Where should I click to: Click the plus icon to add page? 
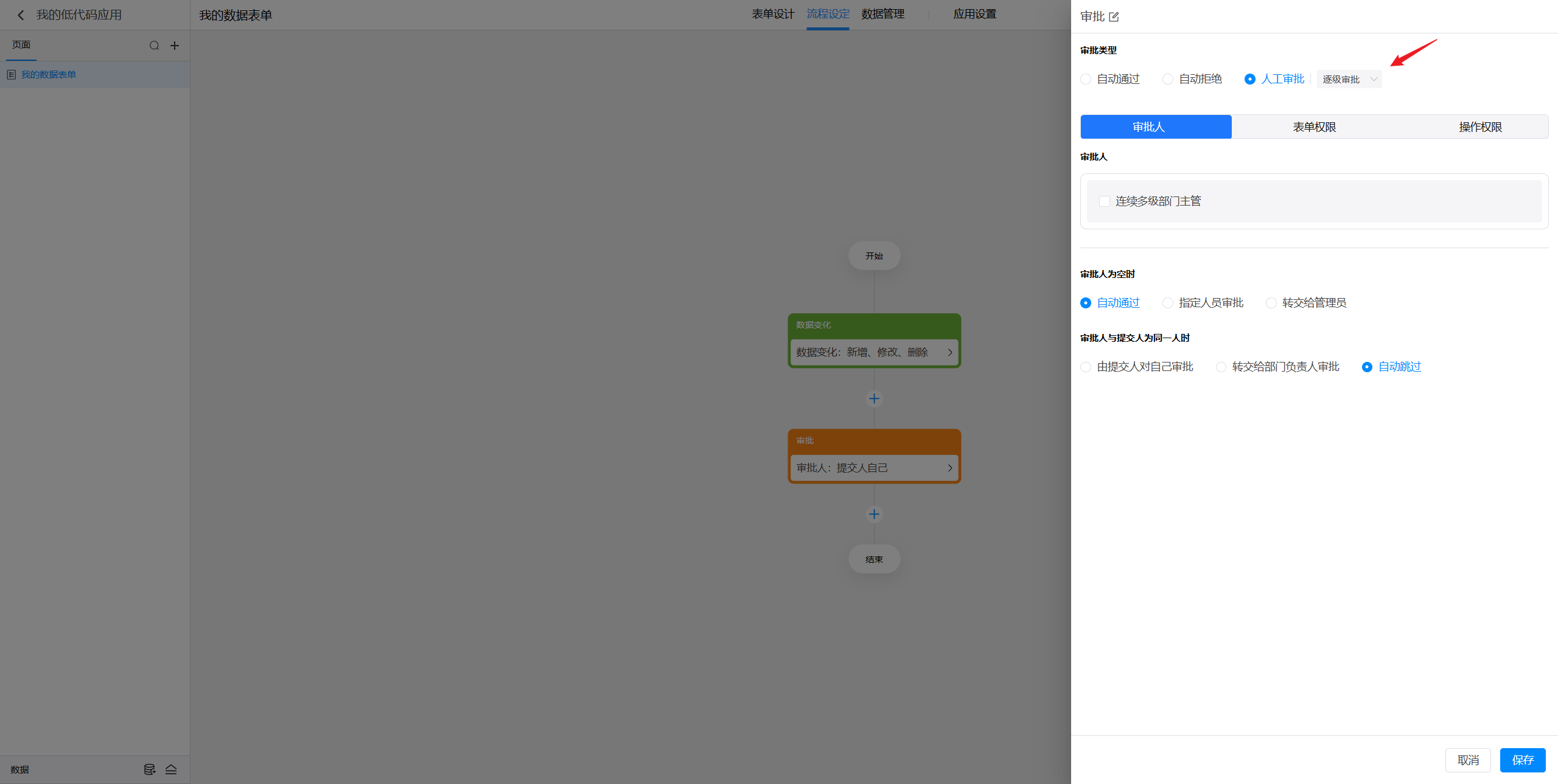175,46
